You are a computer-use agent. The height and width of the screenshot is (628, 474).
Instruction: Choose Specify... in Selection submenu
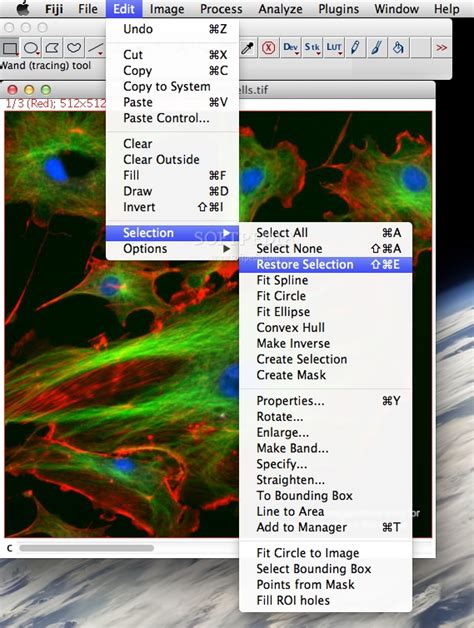pos(326,464)
